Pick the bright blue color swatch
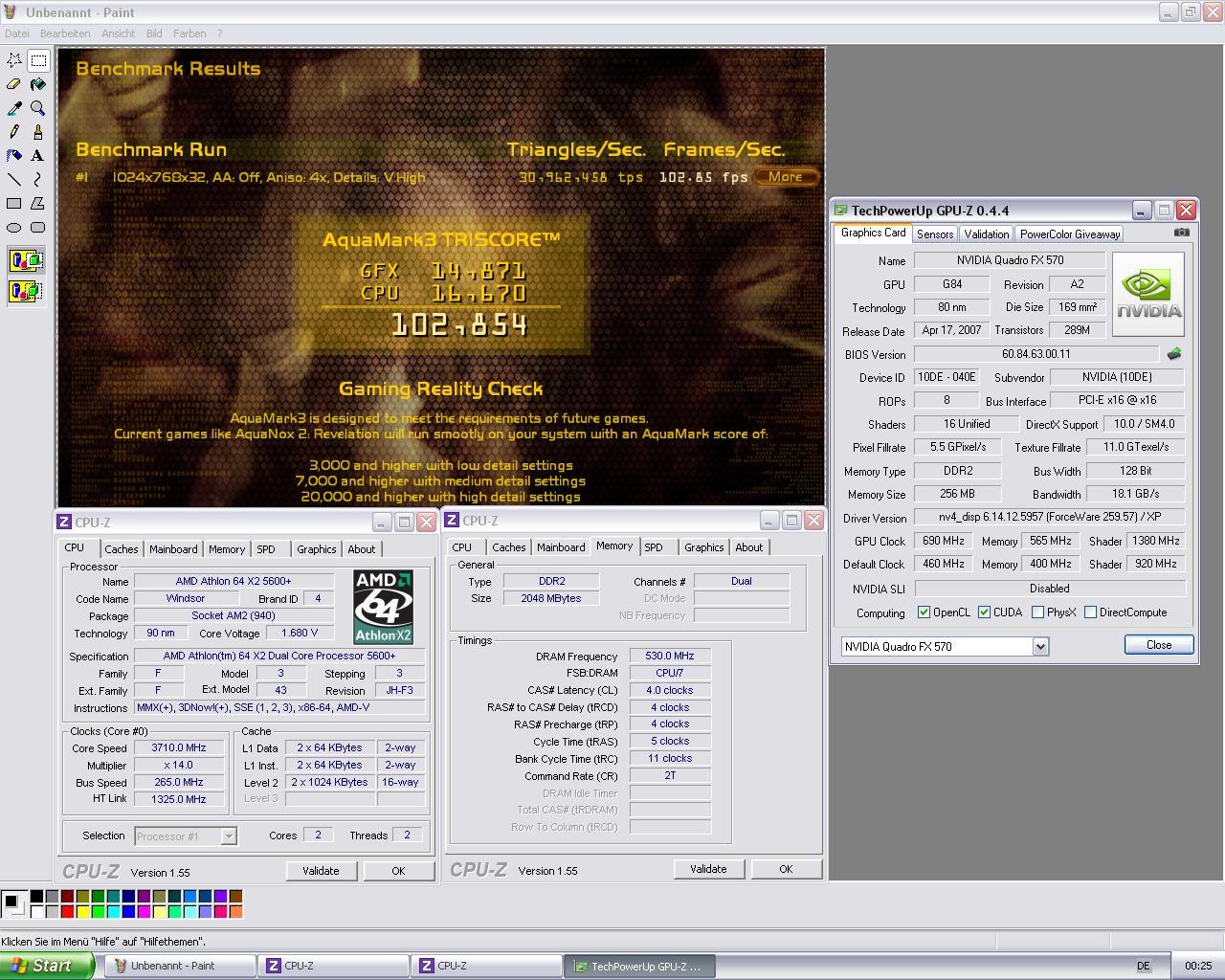 point(128,912)
